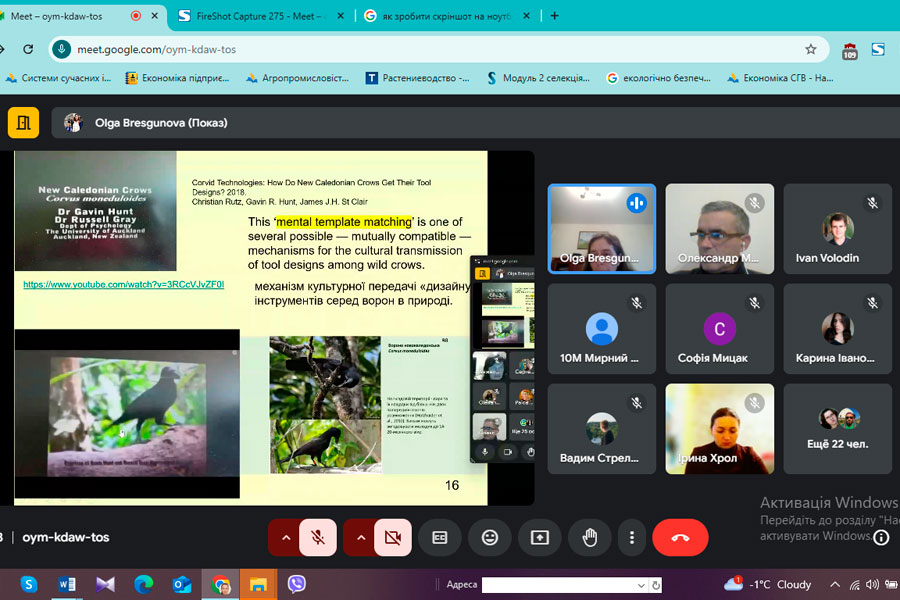The image size is (900, 600).
Task: Expand the microphone audio settings arrow
Action: point(285,537)
